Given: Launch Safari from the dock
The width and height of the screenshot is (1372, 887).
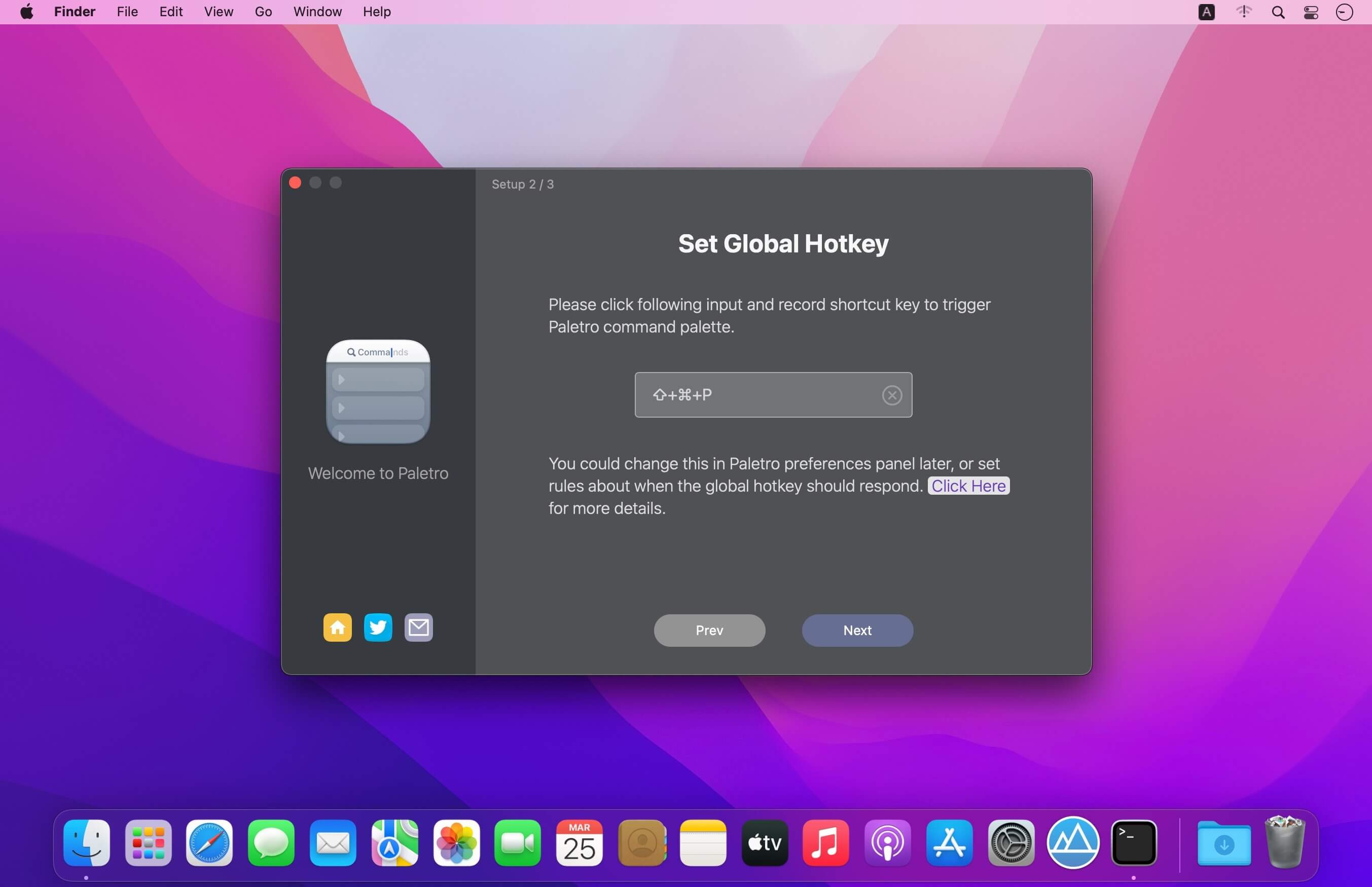Looking at the screenshot, I should [x=209, y=843].
